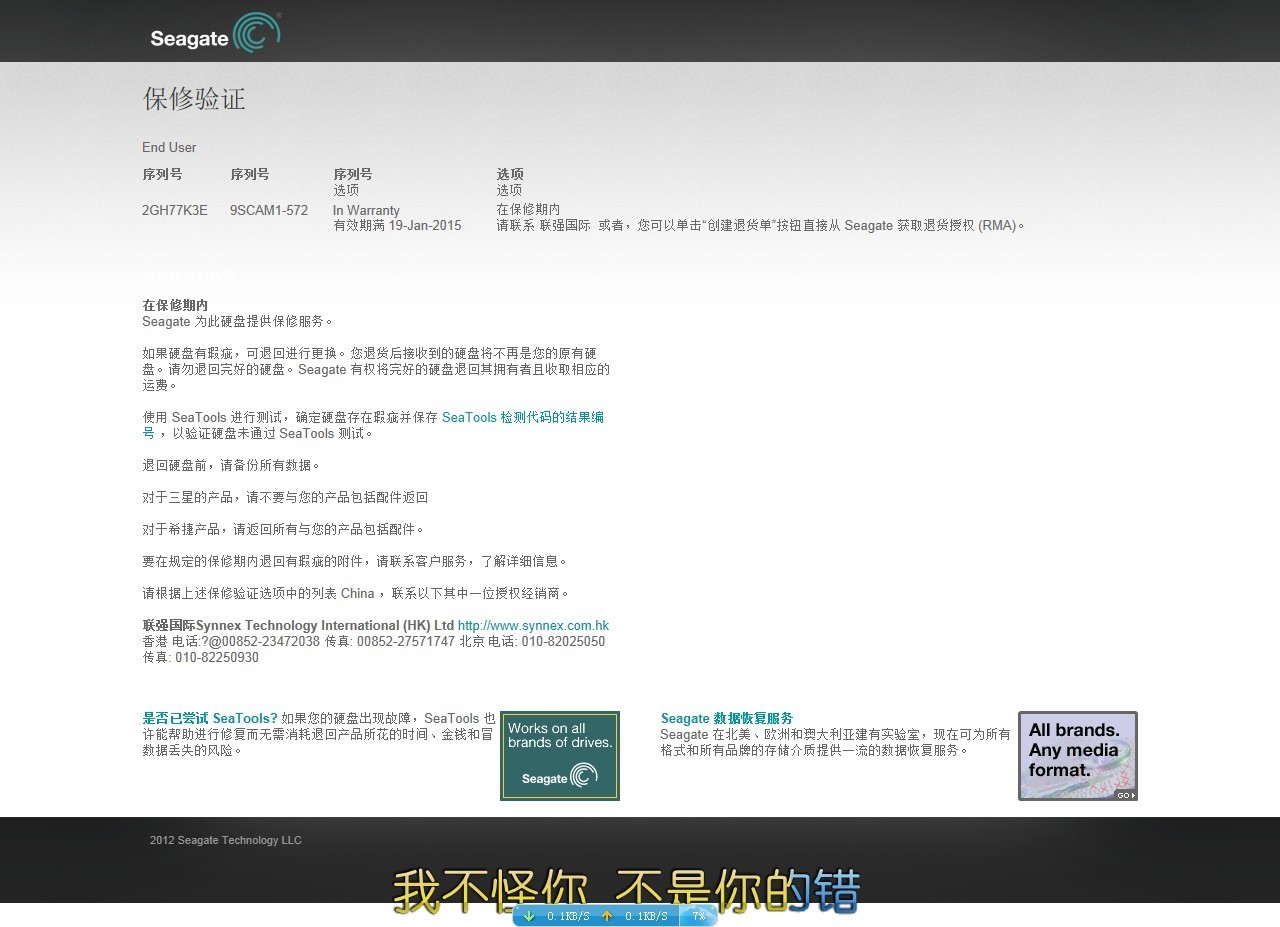Select the part number 9SCAM1-572
This screenshot has width=1280, height=927.
[269, 210]
